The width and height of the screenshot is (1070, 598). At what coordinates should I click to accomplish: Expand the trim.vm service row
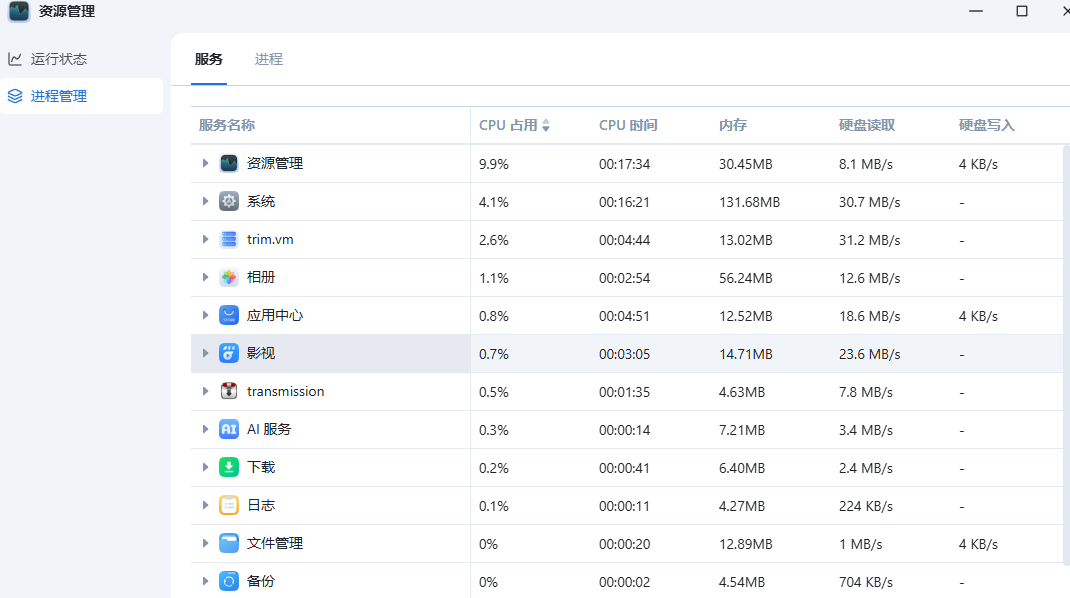coord(205,240)
